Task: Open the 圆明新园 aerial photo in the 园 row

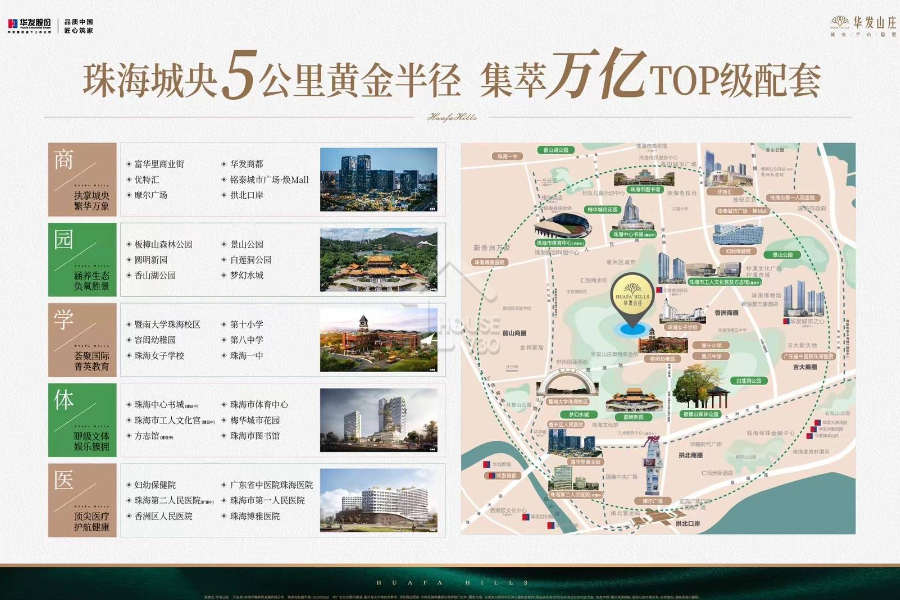Action: tap(379, 260)
